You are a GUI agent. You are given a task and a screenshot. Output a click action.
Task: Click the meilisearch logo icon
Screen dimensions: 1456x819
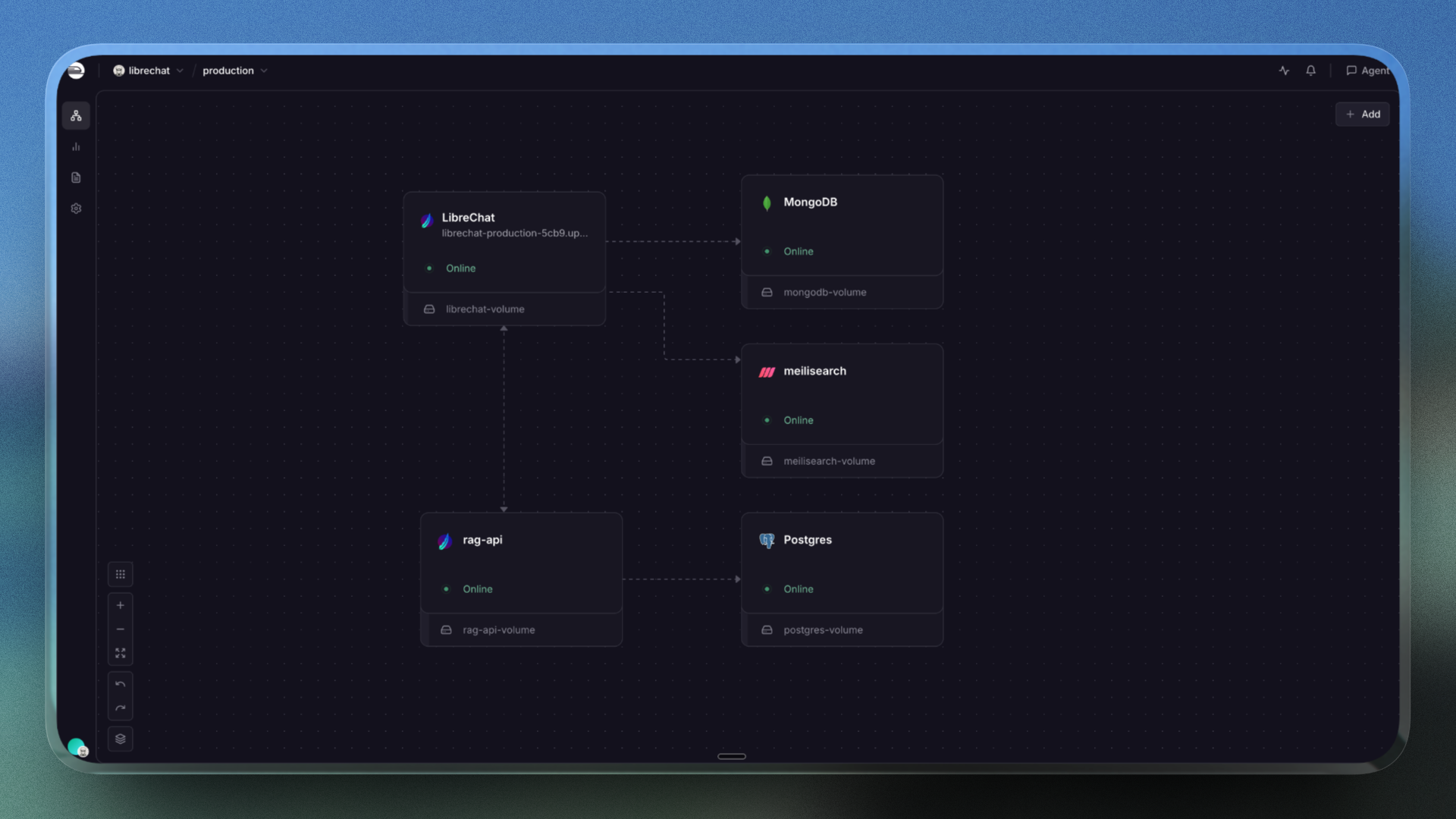(x=767, y=372)
